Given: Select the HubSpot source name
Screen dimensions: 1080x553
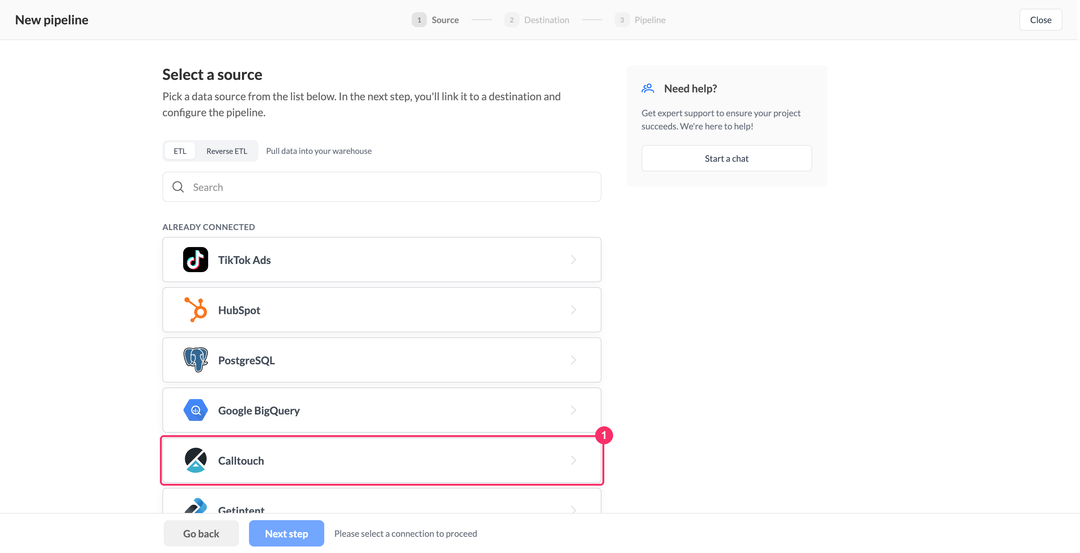Looking at the screenshot, I should (x=239, y=311).
